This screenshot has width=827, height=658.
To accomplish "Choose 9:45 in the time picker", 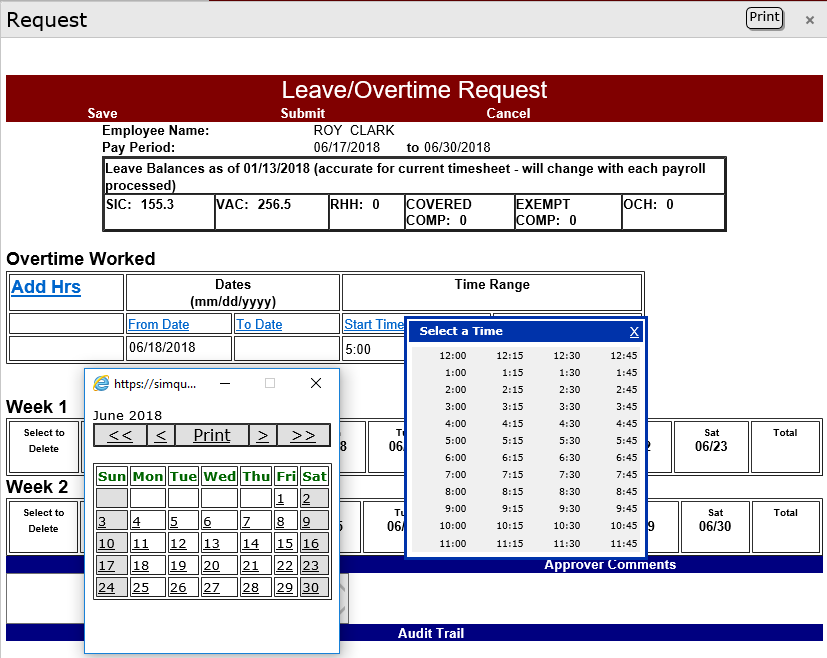I will [627, 508].
